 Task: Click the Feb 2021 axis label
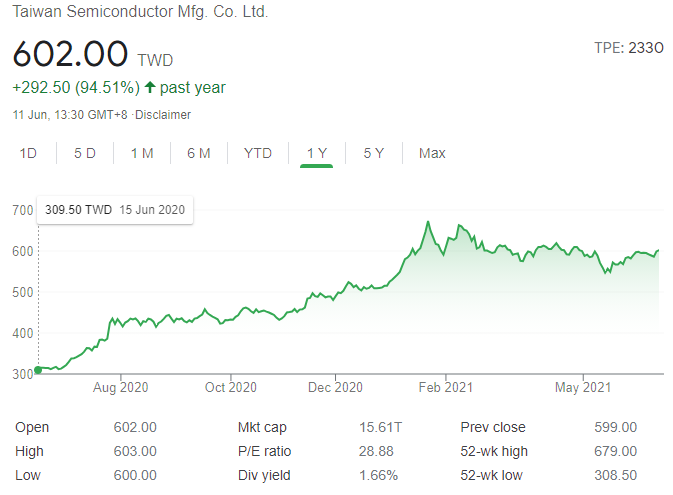pos(446,388)
